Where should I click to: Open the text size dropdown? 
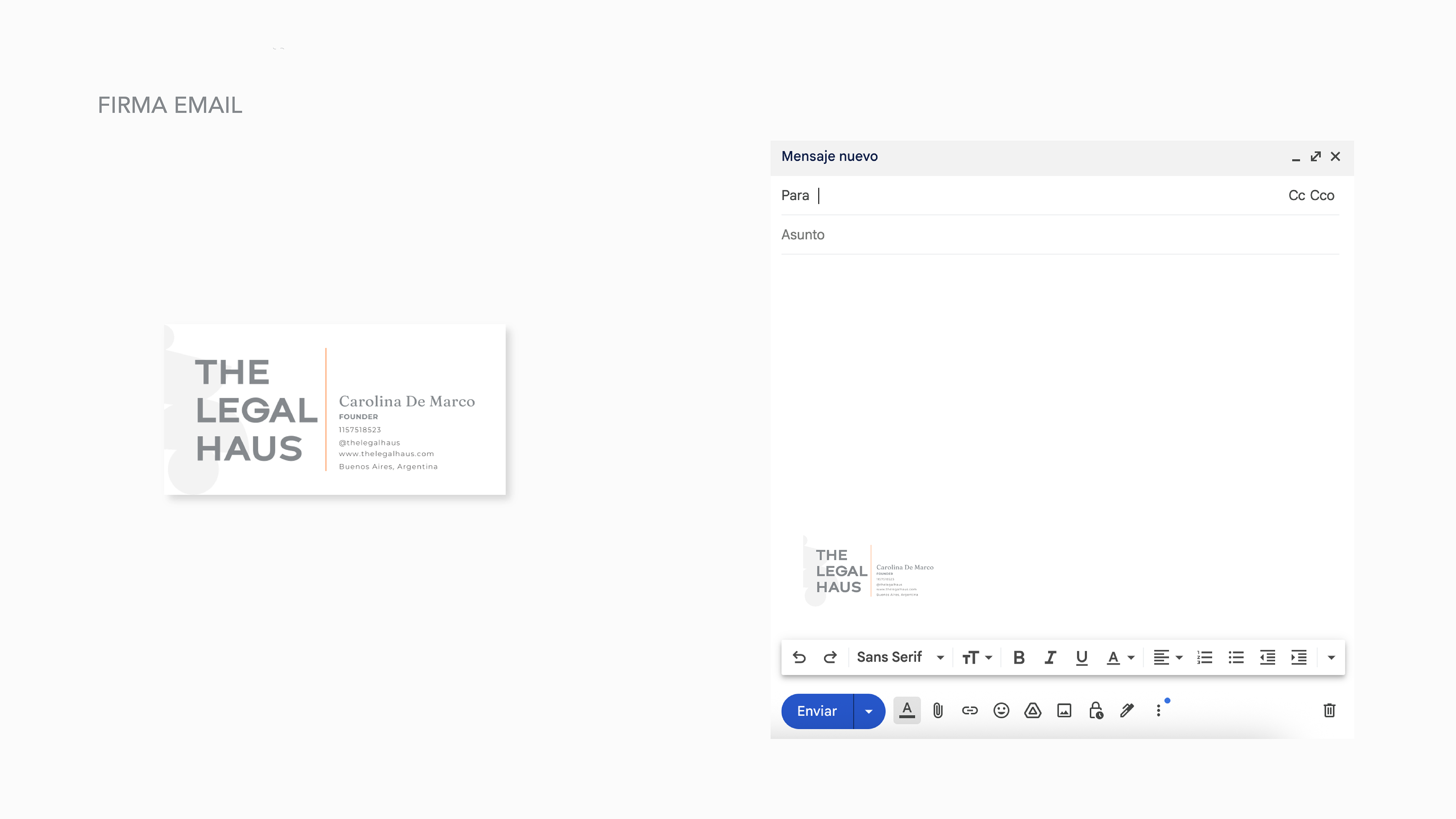tap(977, 657)
